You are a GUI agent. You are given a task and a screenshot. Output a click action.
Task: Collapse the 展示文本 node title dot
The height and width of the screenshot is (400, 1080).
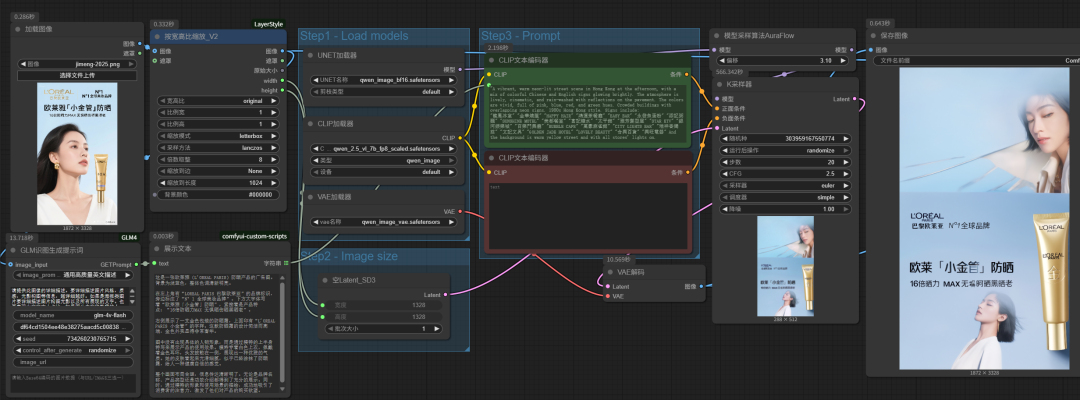tap(156, 248)
